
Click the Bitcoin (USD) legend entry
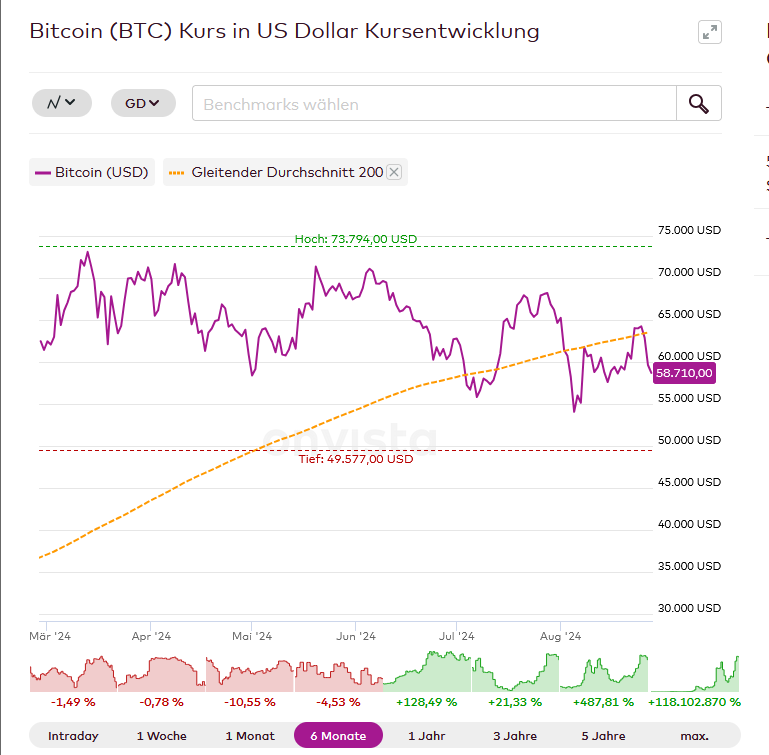click(x=91, y=172)
